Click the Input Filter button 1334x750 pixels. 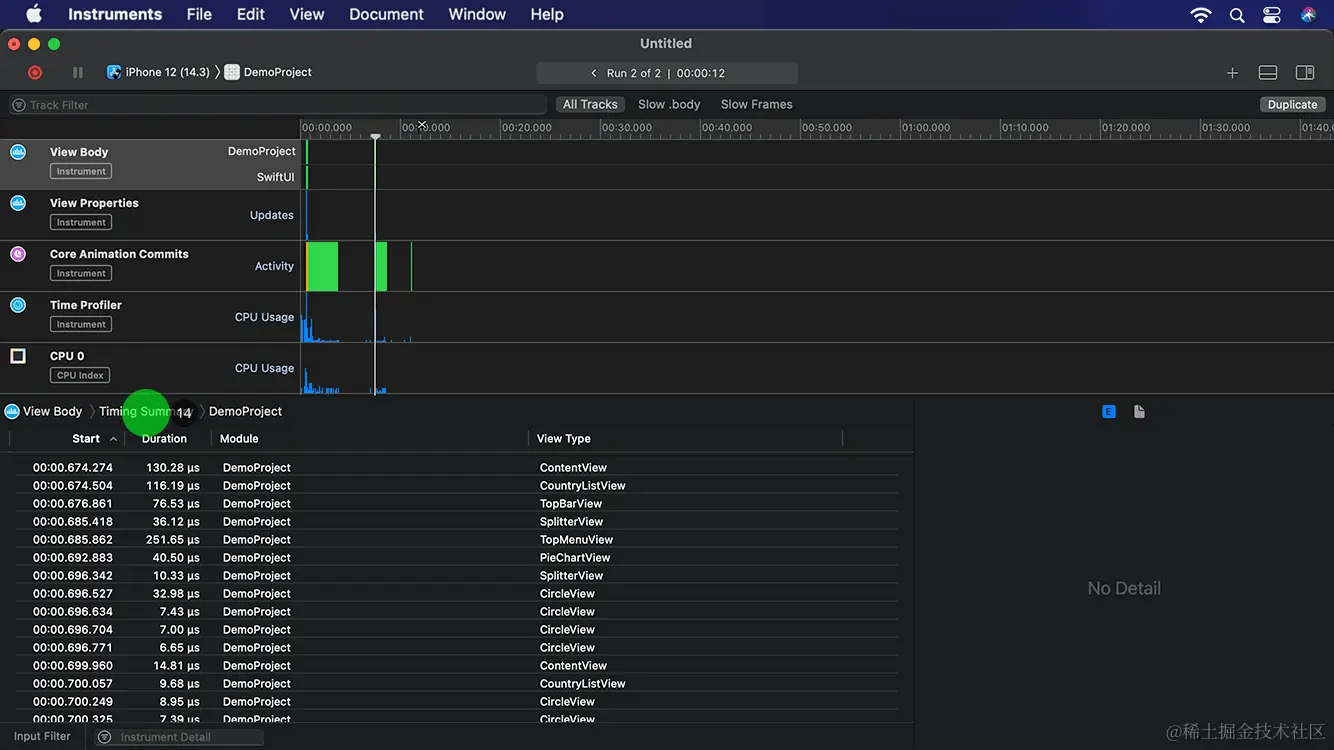42,736
